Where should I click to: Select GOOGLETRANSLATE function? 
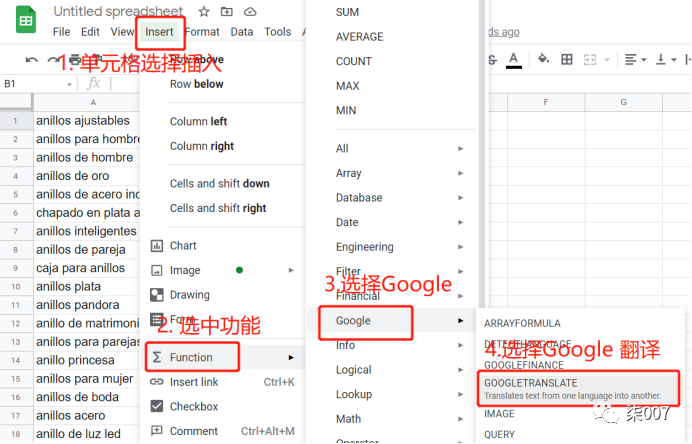[x=578, y=388]
